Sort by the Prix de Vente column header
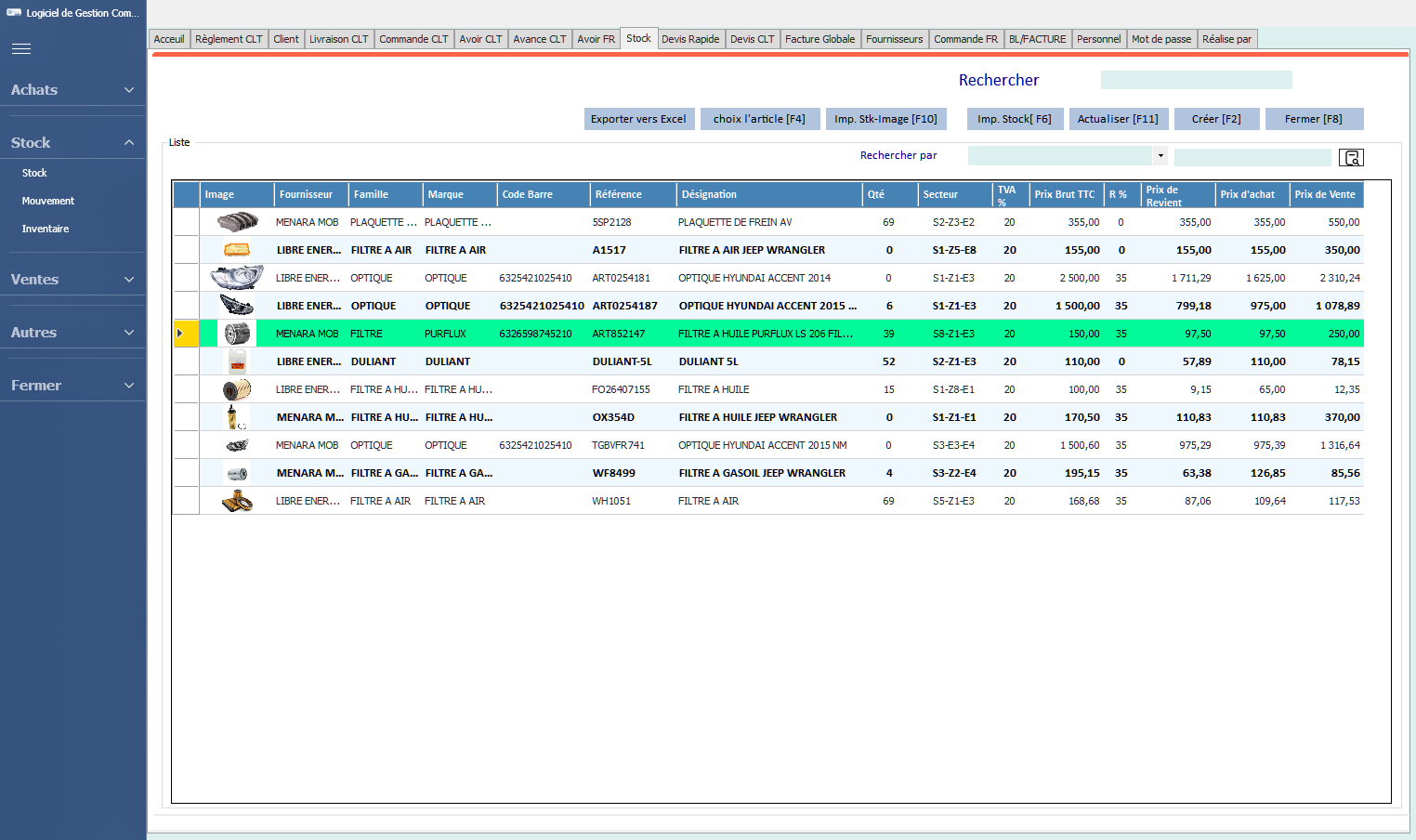This screenshot has height=840, width=1416. pos(1327,194)
